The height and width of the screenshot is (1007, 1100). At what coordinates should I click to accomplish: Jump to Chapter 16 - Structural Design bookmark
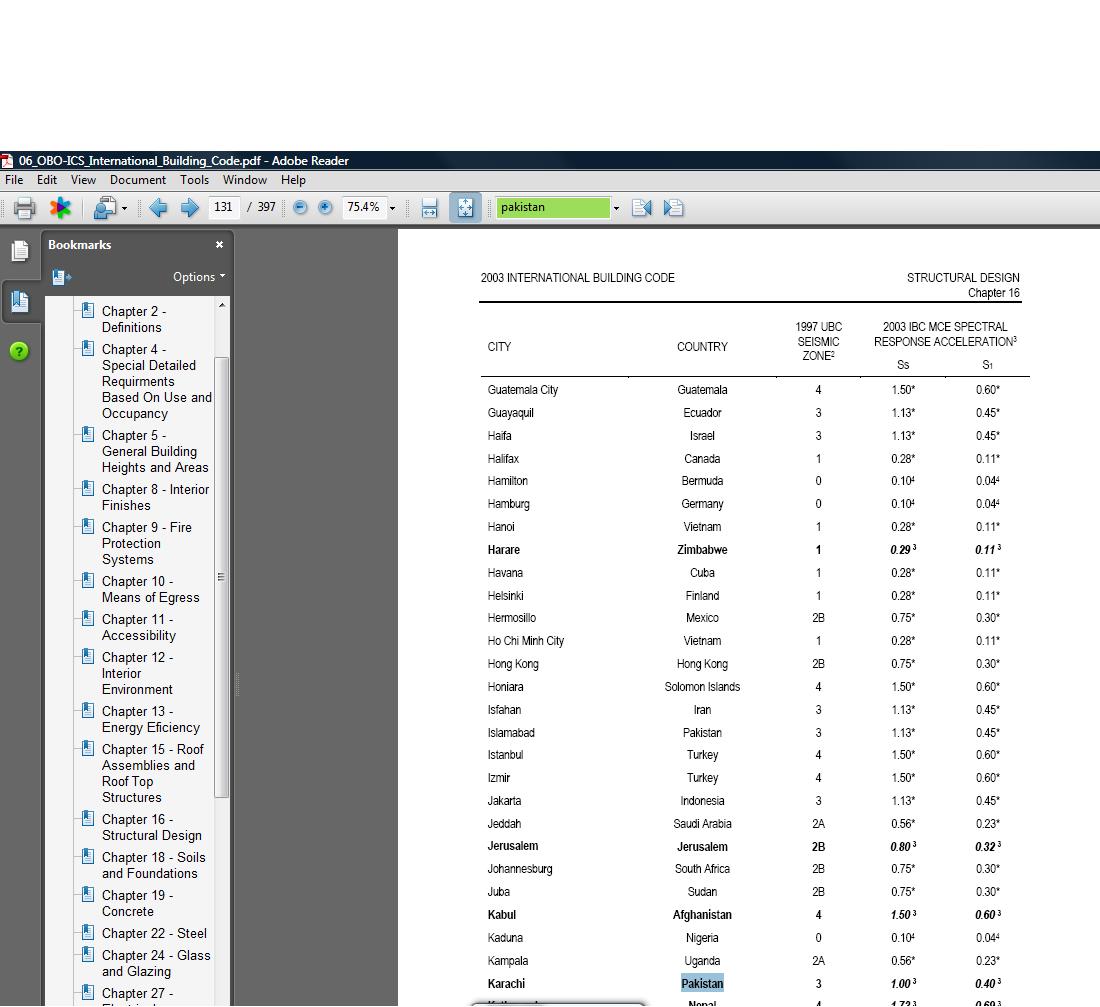pyautogui.click(x=151, y=827)
